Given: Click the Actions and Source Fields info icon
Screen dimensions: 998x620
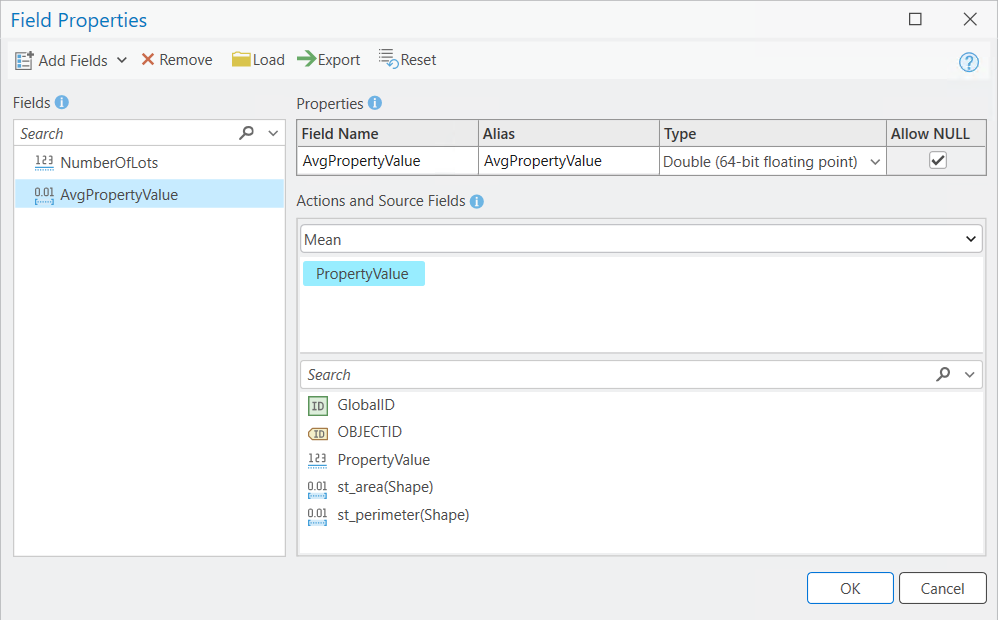Looking at the screenshot, I should [x=477, y=201].
